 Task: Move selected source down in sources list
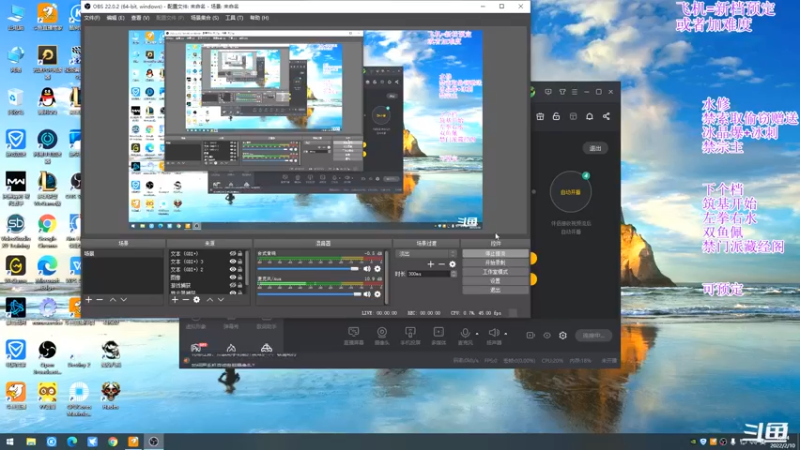221,299
